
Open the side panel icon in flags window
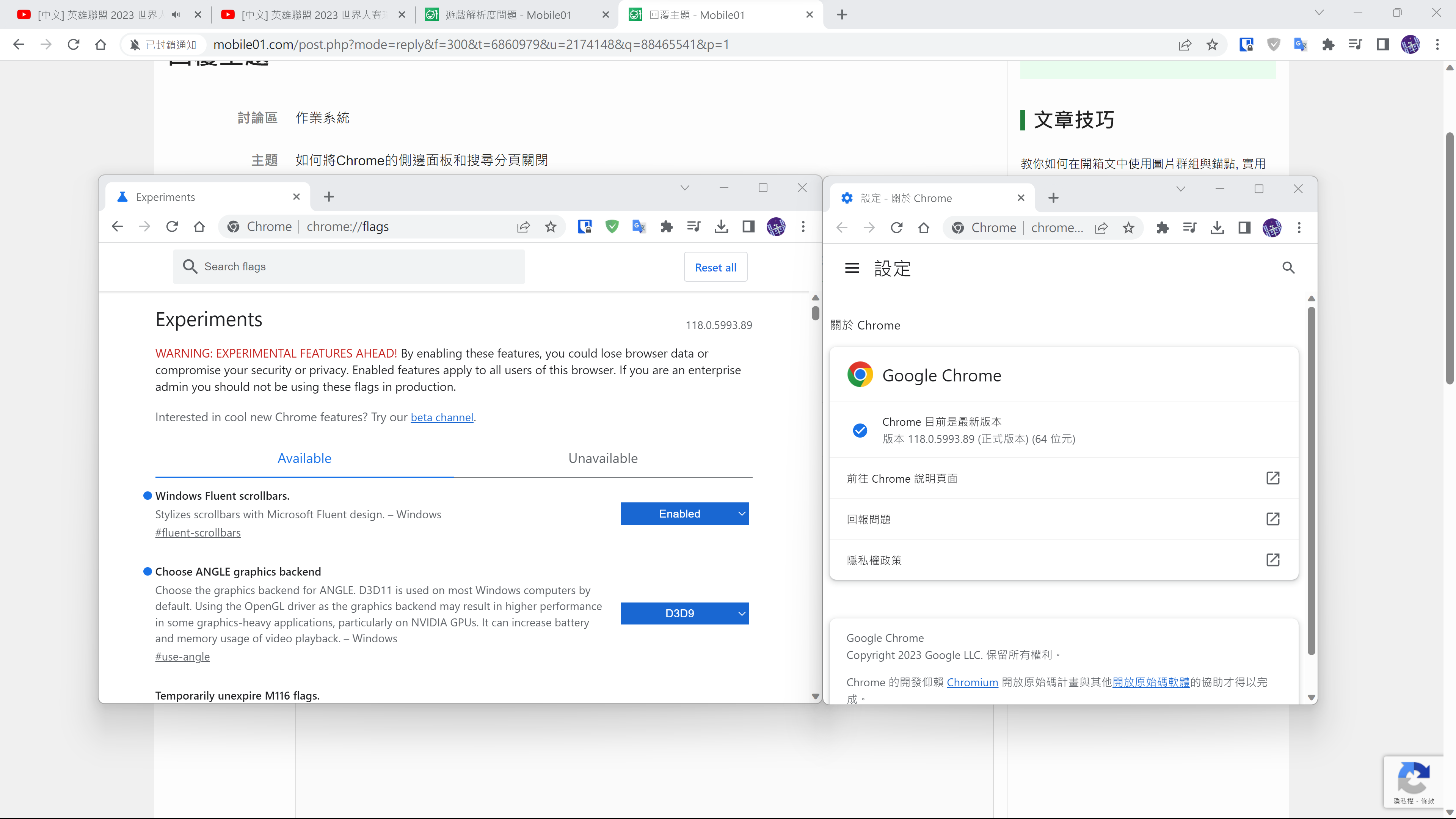pos(748,227)
